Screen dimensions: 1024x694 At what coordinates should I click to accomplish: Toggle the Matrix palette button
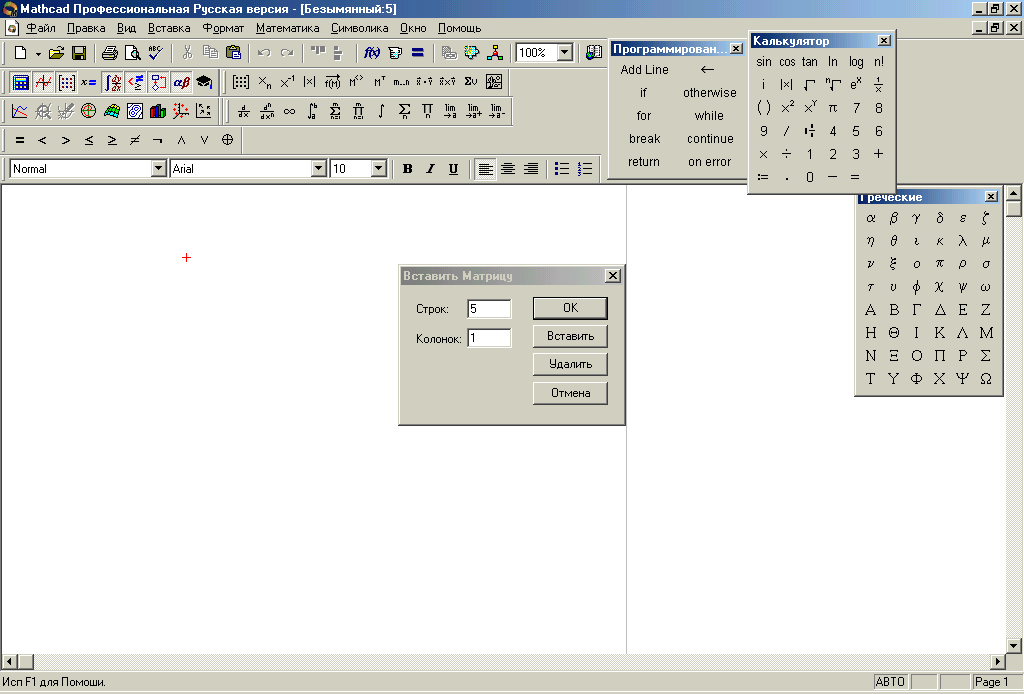point(66,82)
